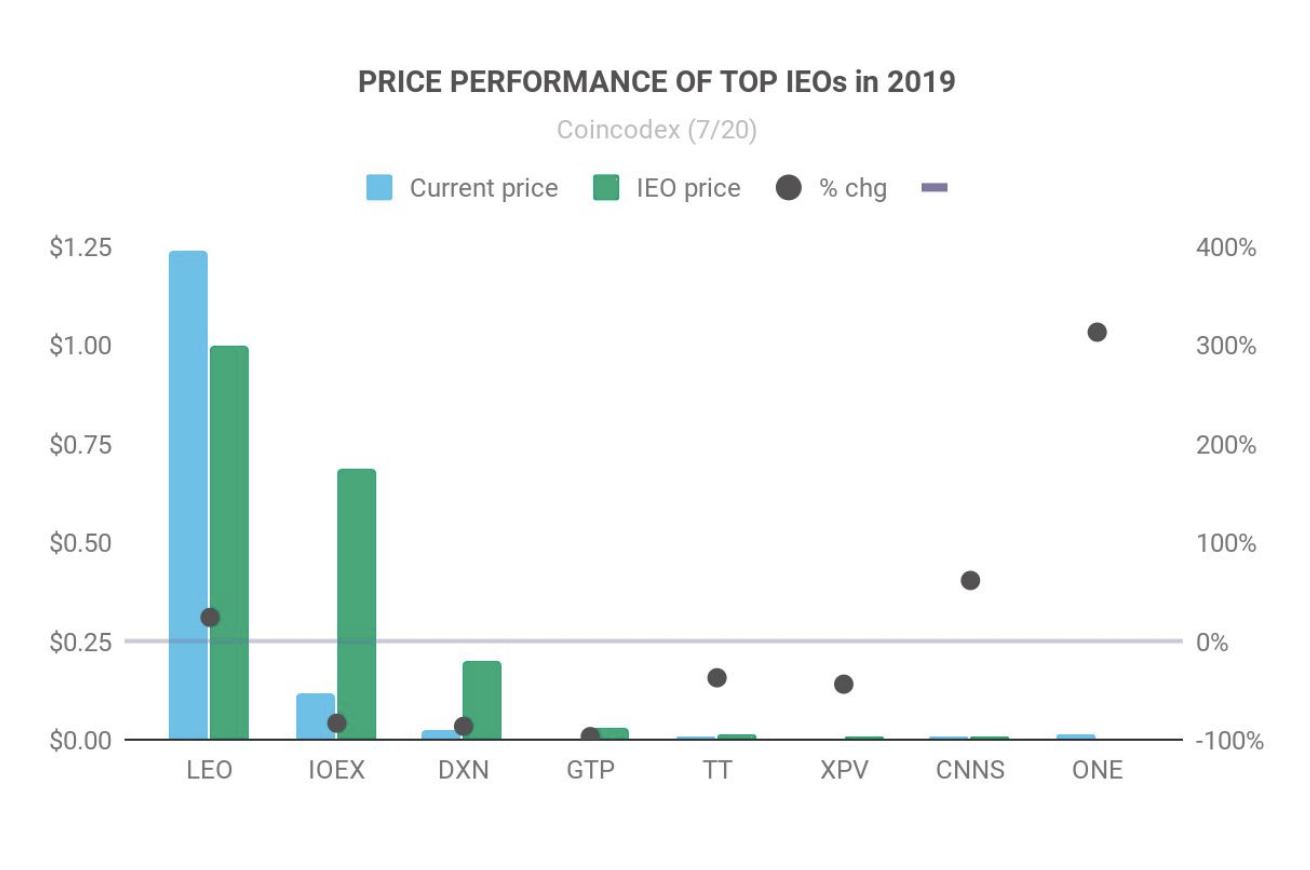Click the CNNS % chg data point
Image resolution: width=1310 pixels, height=870 pixels.
(x=970, y=580)
